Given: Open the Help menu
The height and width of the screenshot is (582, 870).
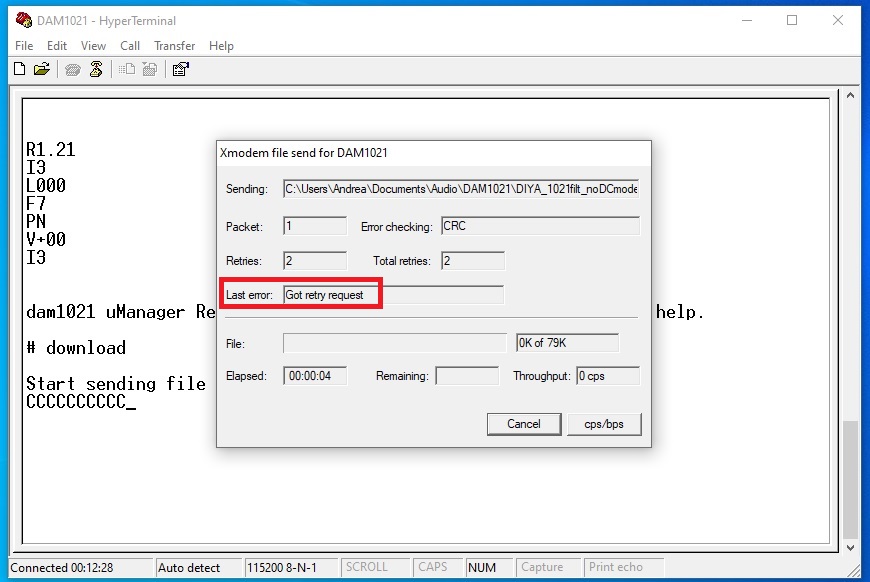Looking at the screenshot, I should 221,45.
